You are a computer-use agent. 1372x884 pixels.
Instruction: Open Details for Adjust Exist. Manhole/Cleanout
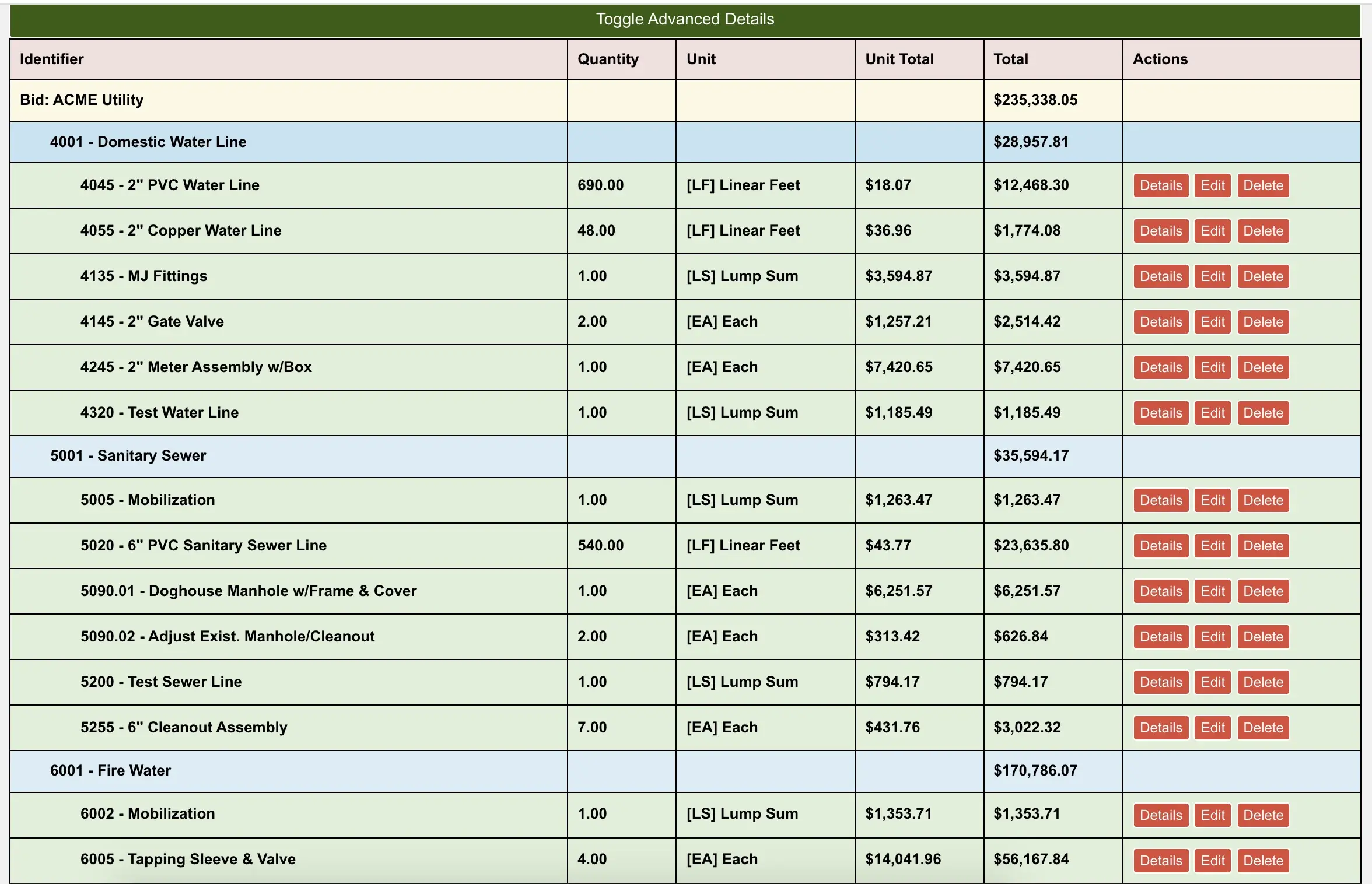point(1160,637)
